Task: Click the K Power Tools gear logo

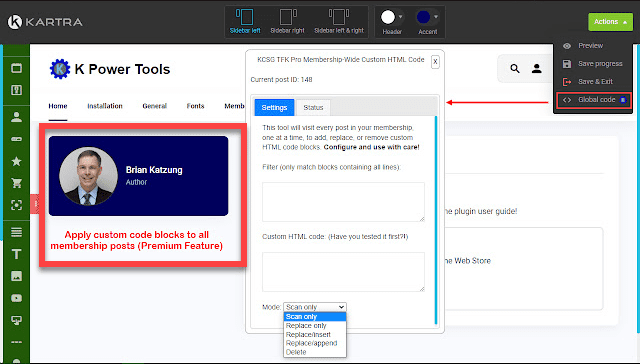Action: pos(60,69)
